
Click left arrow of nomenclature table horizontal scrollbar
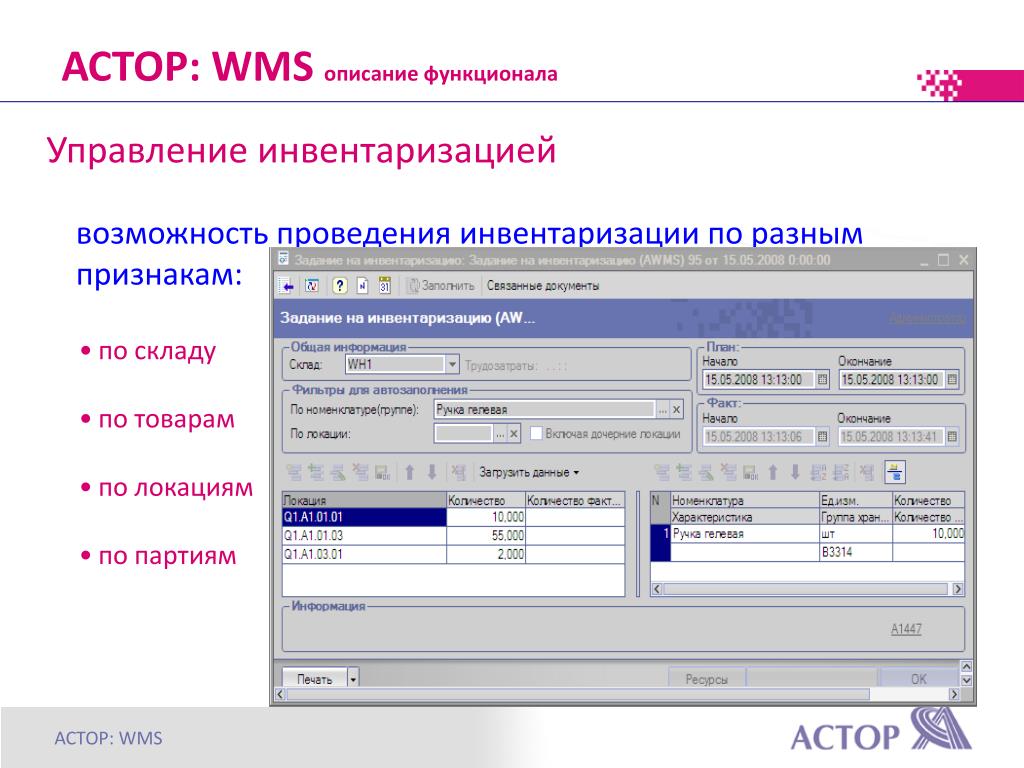(657, 589)
